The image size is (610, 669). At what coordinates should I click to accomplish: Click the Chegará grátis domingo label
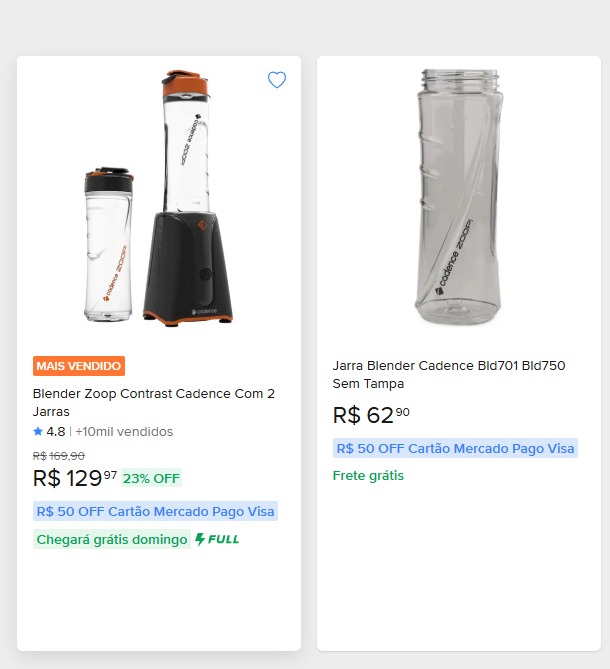click(112, 540)
